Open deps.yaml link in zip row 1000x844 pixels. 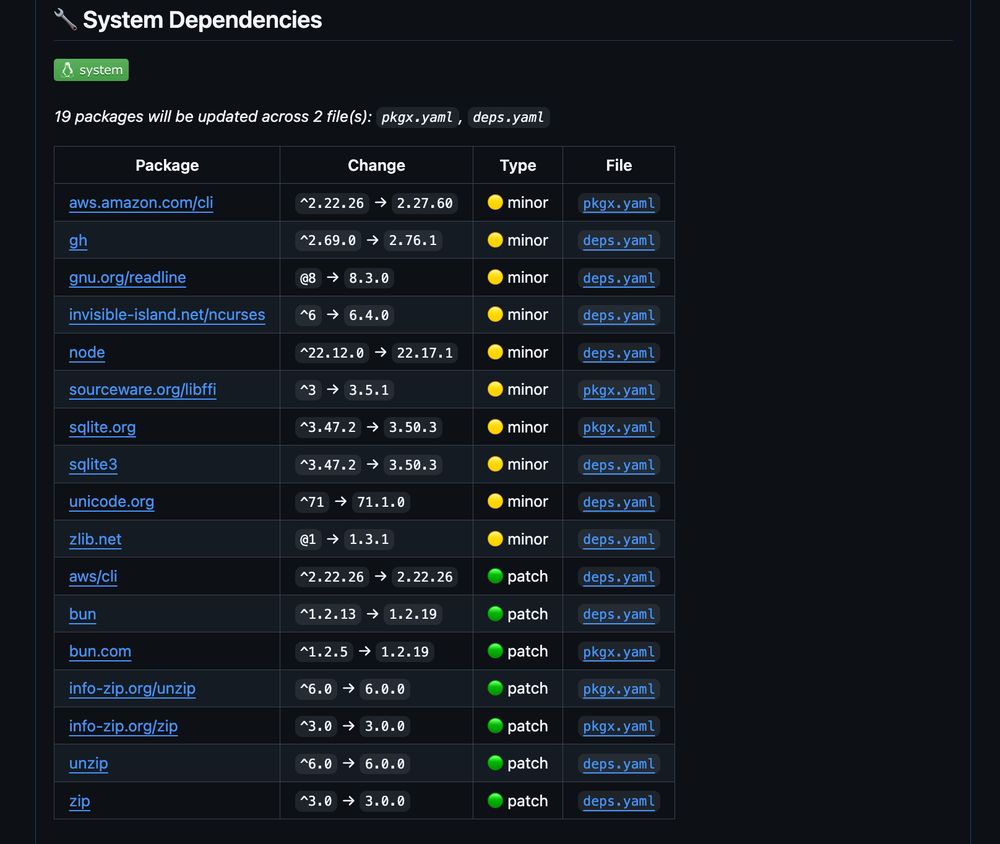[619, 801]
